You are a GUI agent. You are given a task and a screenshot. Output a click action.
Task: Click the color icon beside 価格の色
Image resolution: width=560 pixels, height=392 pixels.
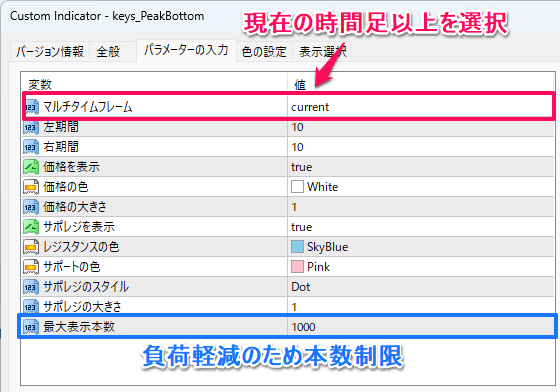click(x=31, y=187)
